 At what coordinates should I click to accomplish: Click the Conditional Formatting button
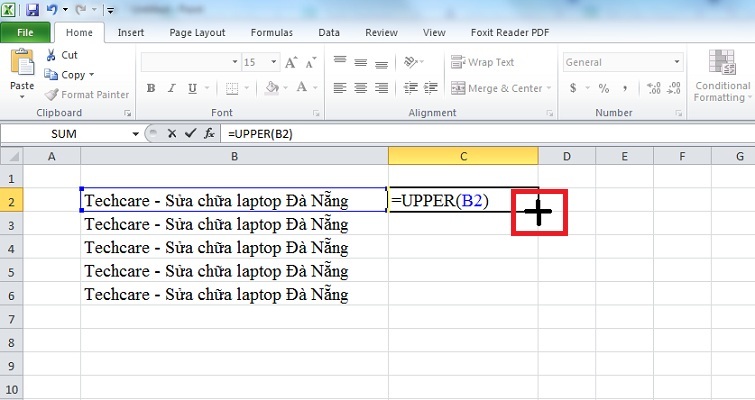point(722,76)
